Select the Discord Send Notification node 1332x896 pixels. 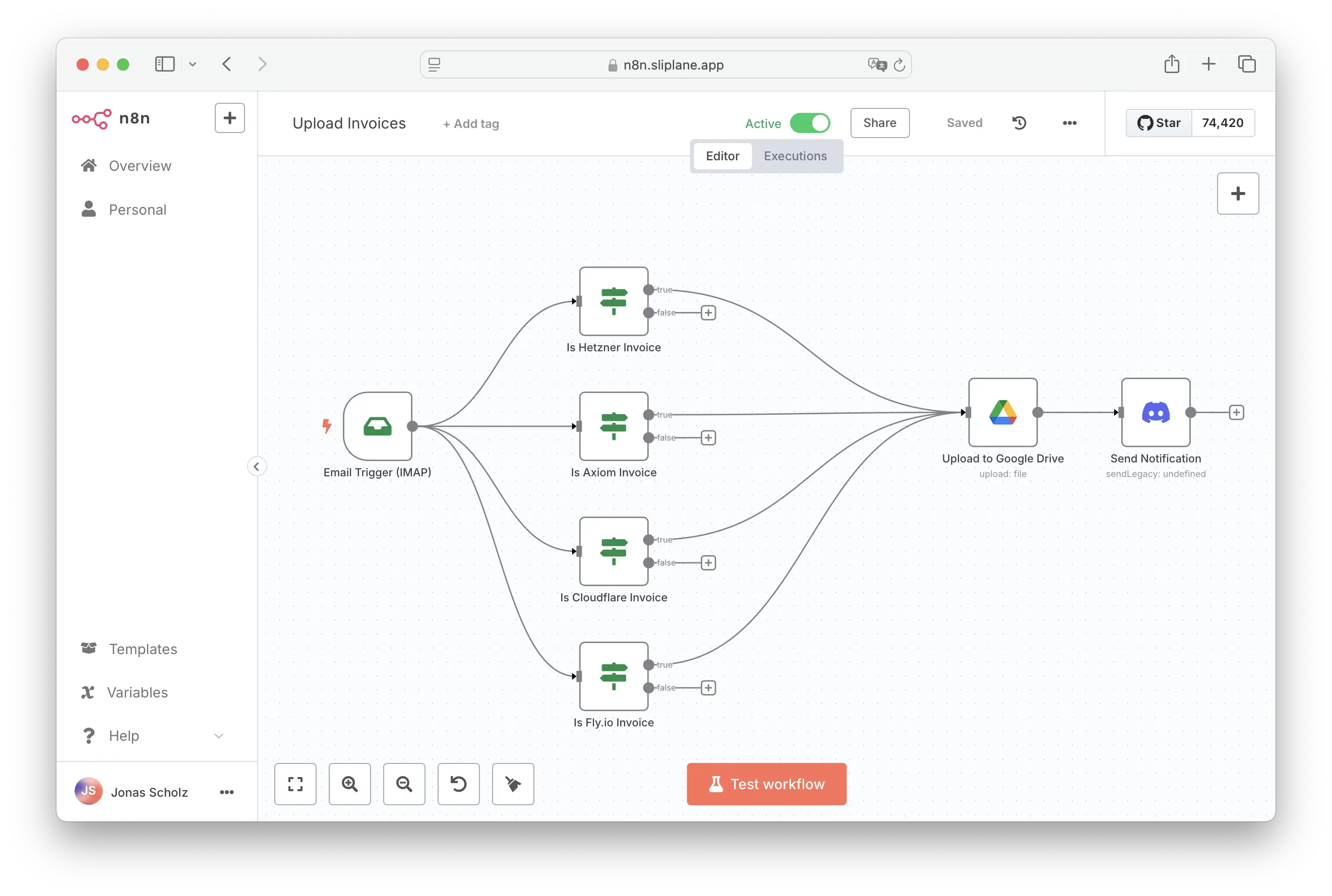[x=1156, y=412]
